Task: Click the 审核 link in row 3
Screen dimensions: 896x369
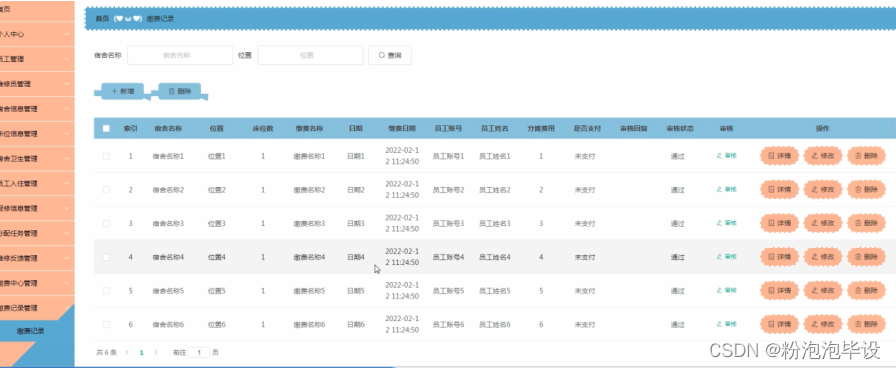Action: (726, 223)
